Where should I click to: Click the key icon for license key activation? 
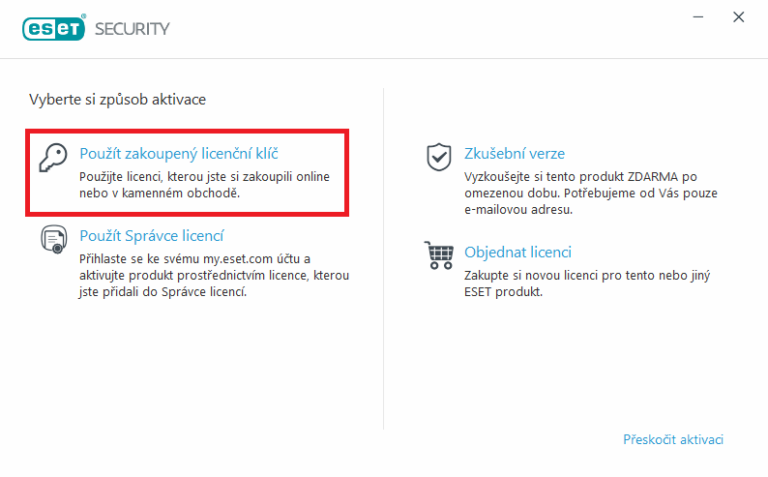tap(53, 158)
